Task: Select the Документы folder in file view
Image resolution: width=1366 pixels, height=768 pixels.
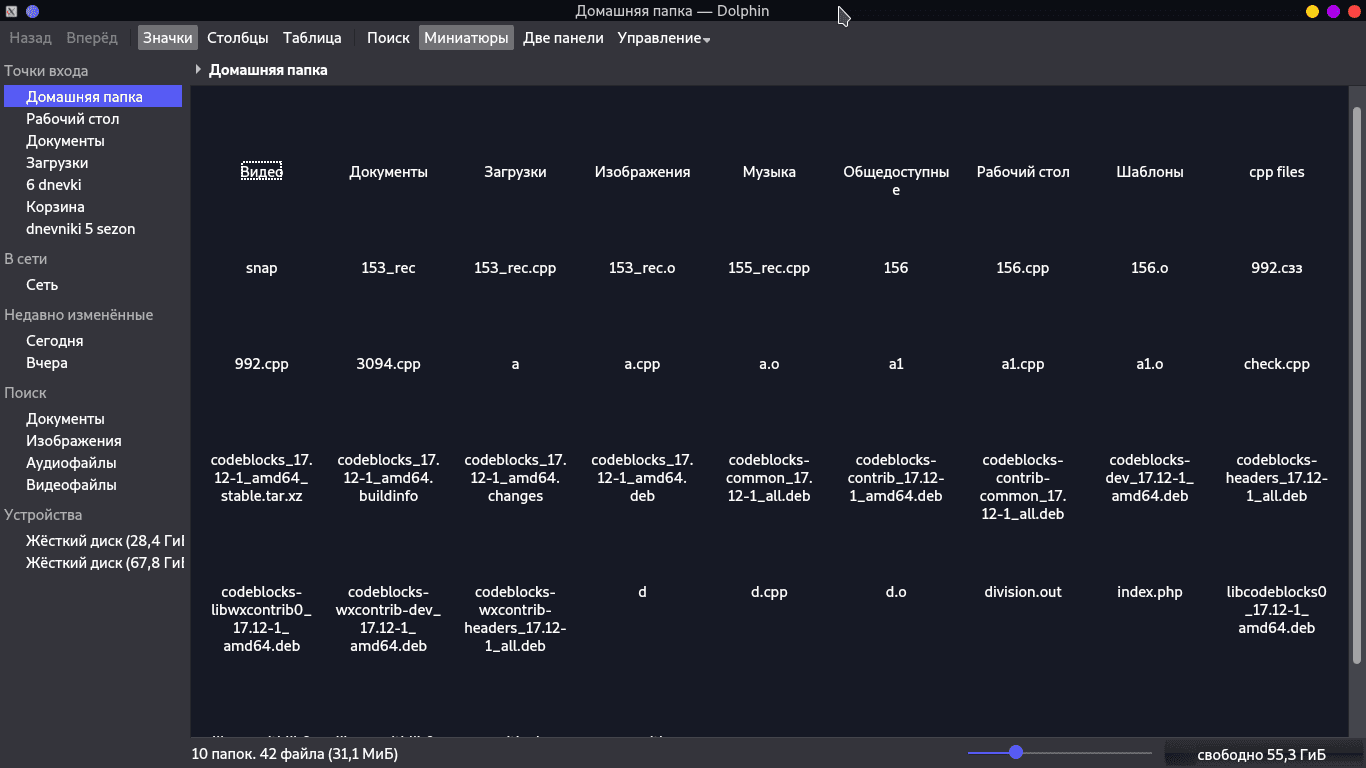Action: 388,172
